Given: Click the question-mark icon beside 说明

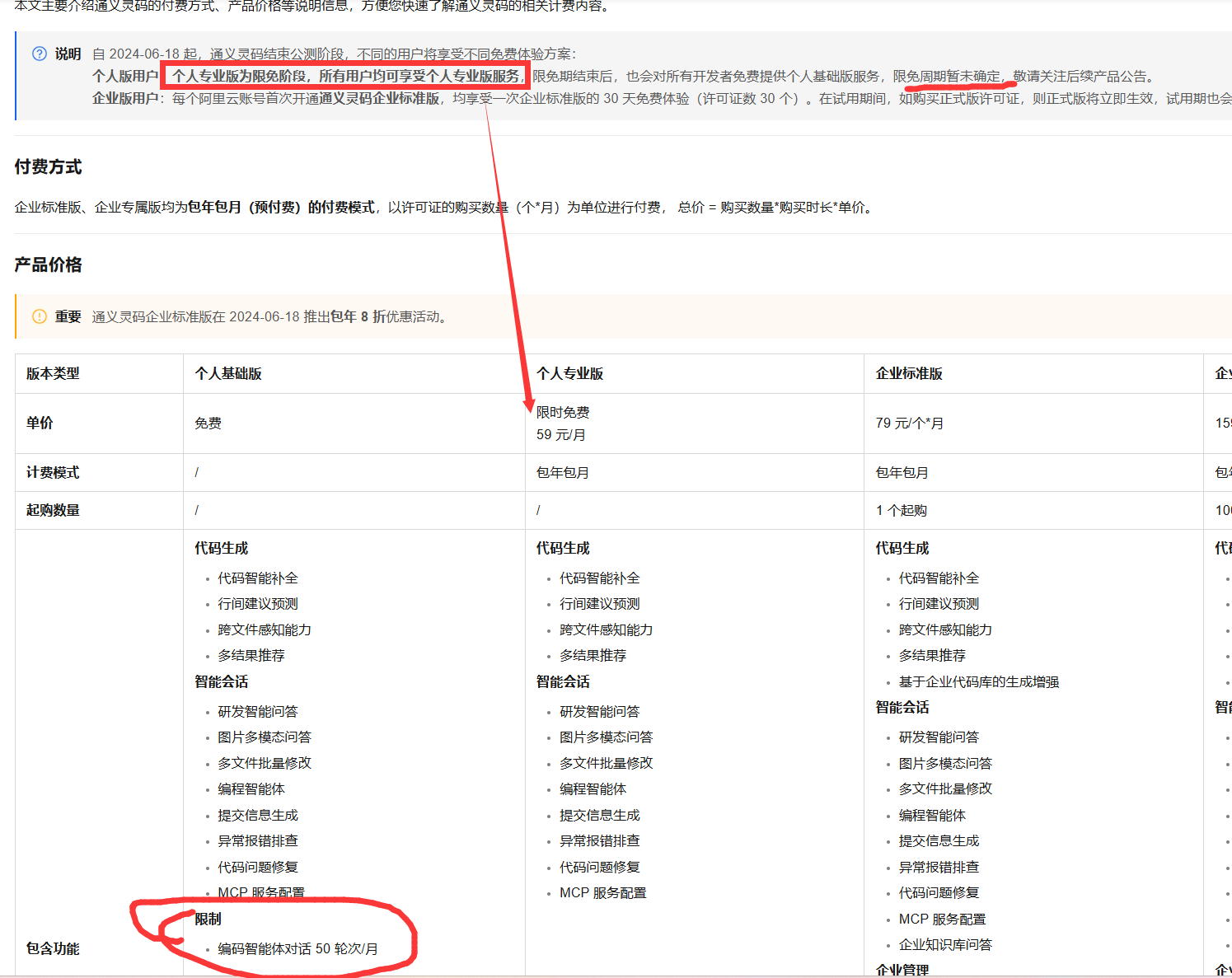Looking at the screenshot, I should 39,54.
